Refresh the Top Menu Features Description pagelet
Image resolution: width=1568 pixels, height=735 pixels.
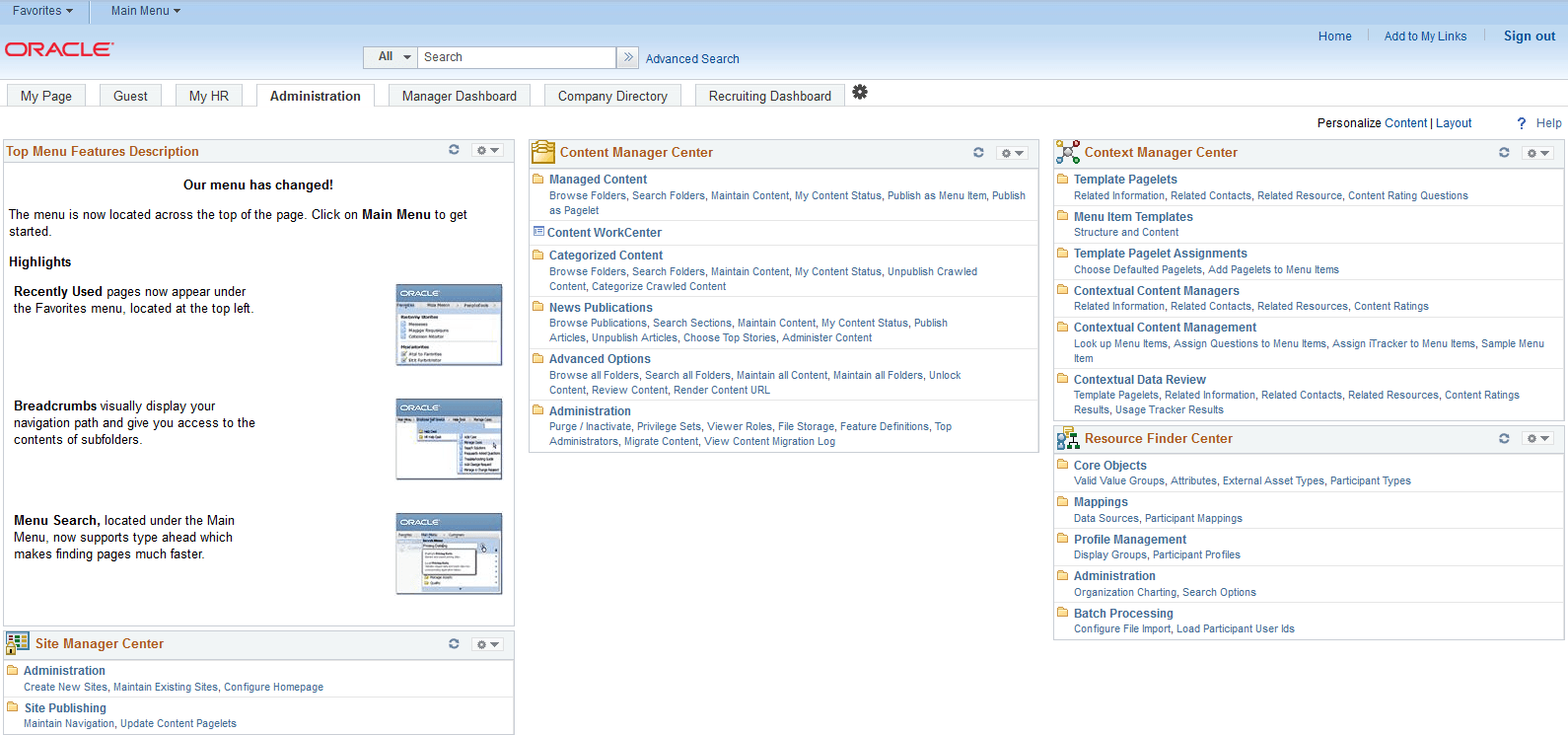tap(454, 150)
